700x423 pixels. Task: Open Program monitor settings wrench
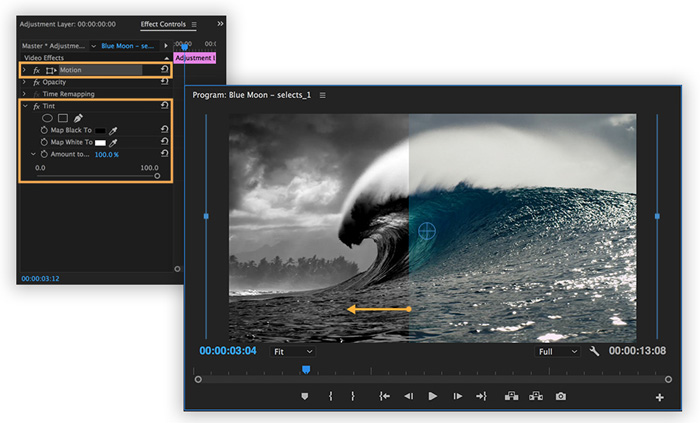point(594,351)
